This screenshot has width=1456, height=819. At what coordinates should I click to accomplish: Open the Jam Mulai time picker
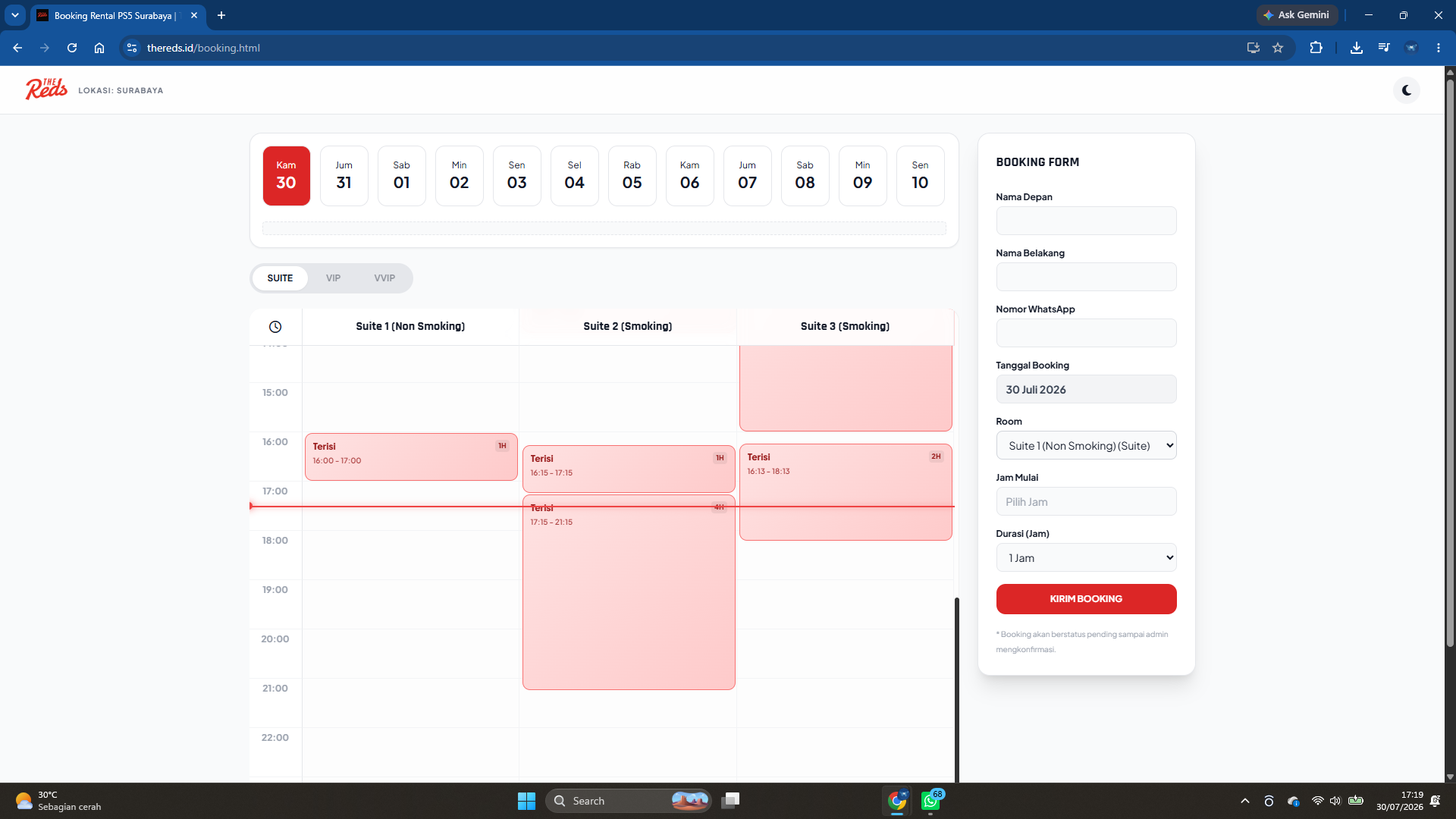point(1086,502)
